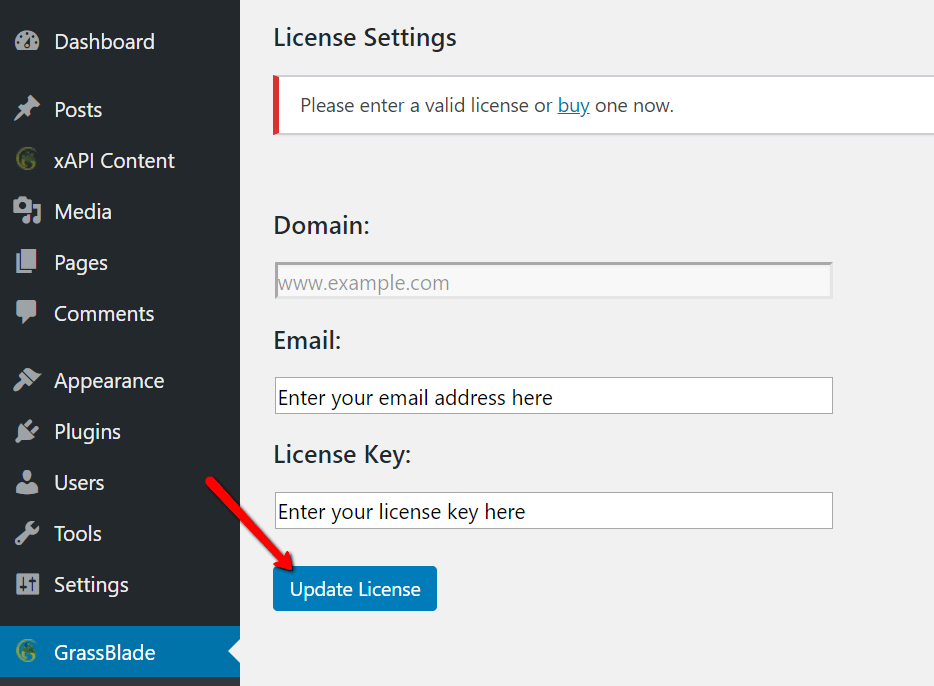Image resolution: width=934 pixels, height=686 pixels.
Task: Open the Settings menu item
Action: coord(120,585)
